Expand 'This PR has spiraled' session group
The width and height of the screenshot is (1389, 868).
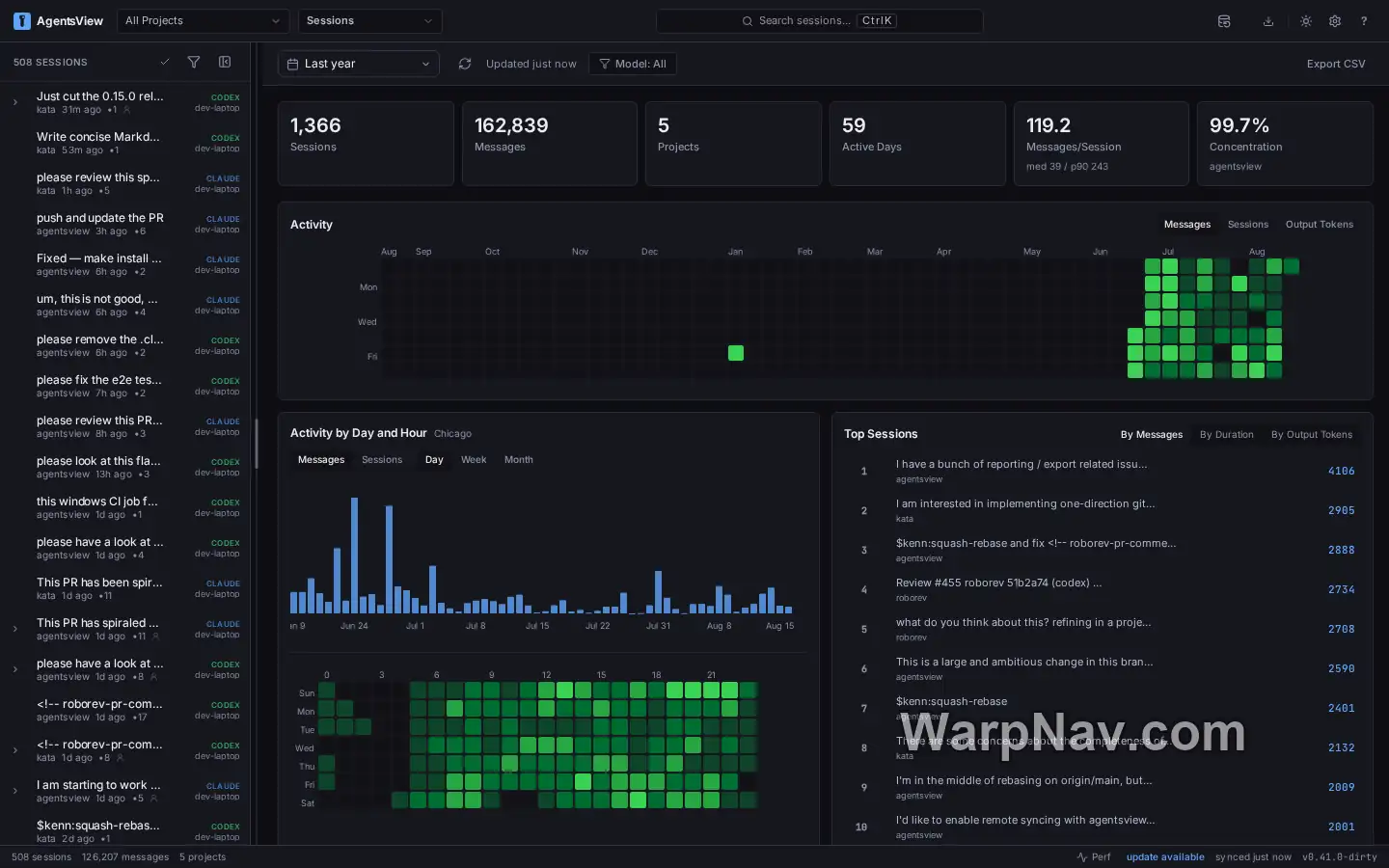click(x=15, y=629)
